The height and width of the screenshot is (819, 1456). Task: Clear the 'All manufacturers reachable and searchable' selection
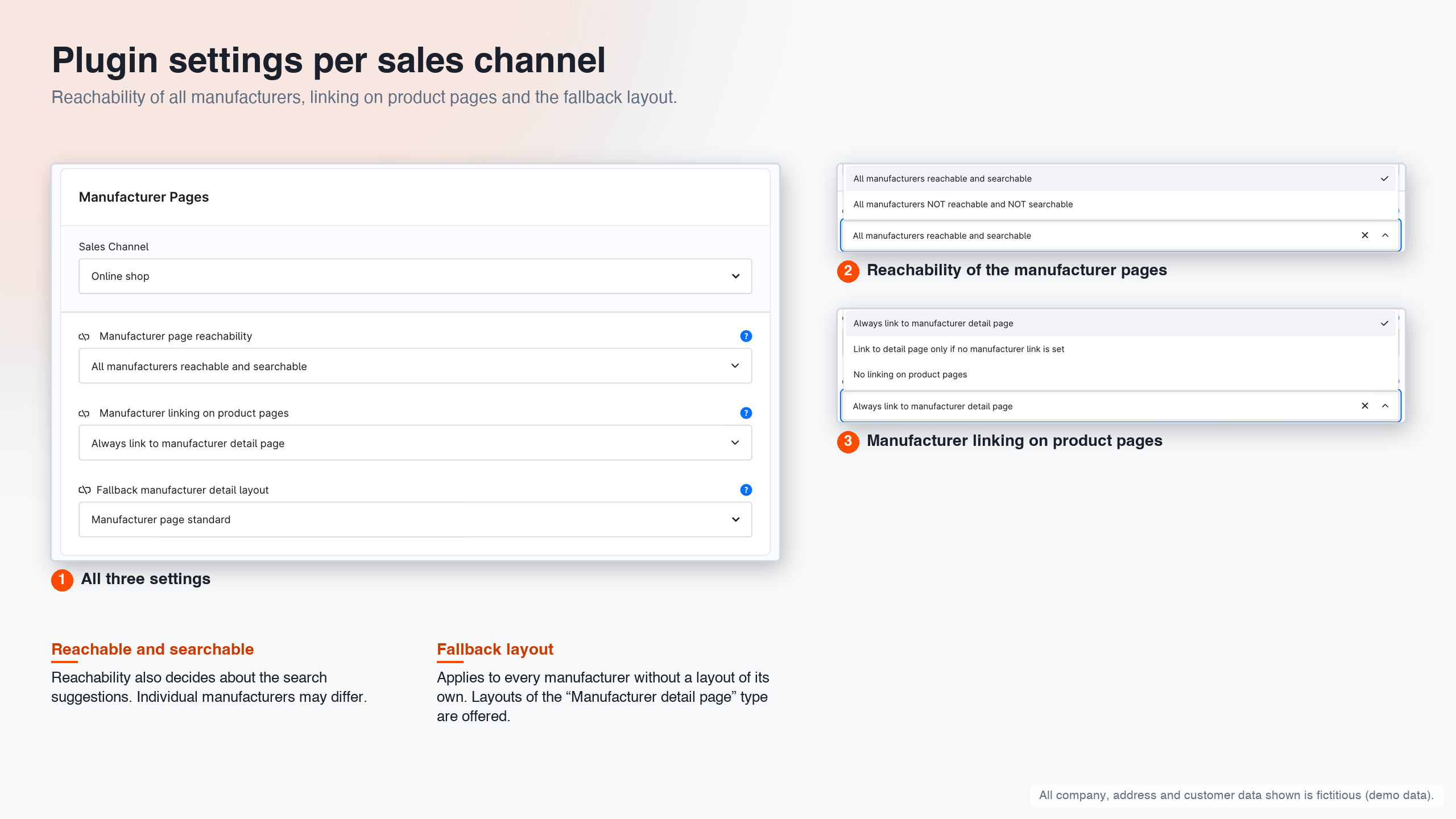(x=1364, y=235)
